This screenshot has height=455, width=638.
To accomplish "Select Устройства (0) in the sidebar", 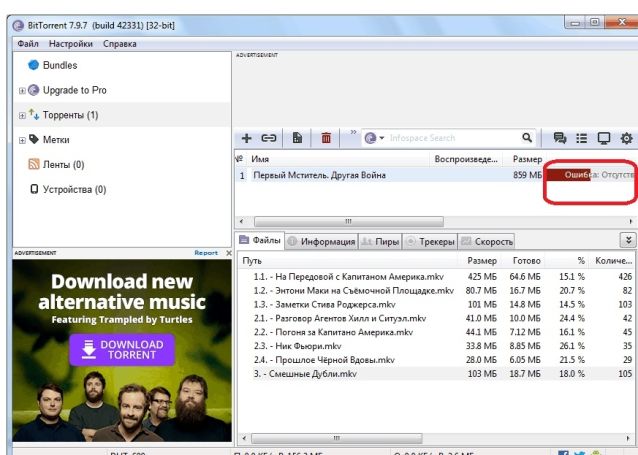I will tap(74, 190).
